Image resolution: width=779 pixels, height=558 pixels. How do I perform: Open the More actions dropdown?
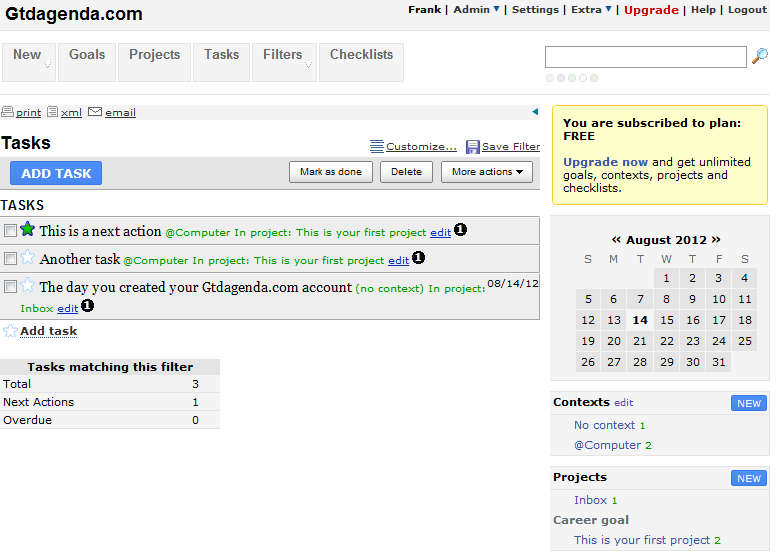[487, 172]
